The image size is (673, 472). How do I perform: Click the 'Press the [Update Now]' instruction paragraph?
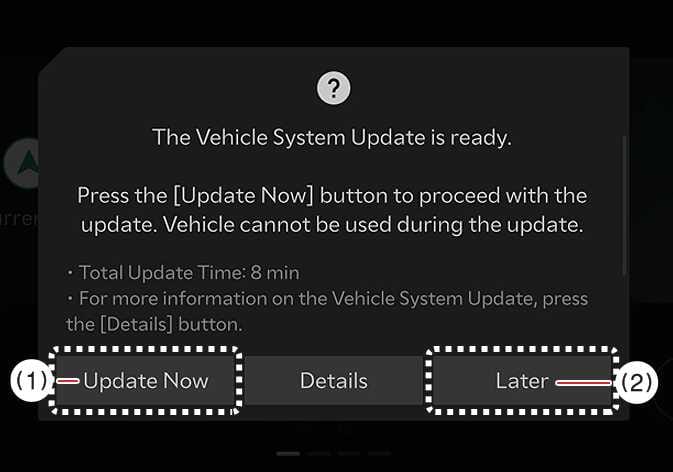[332, 210]
